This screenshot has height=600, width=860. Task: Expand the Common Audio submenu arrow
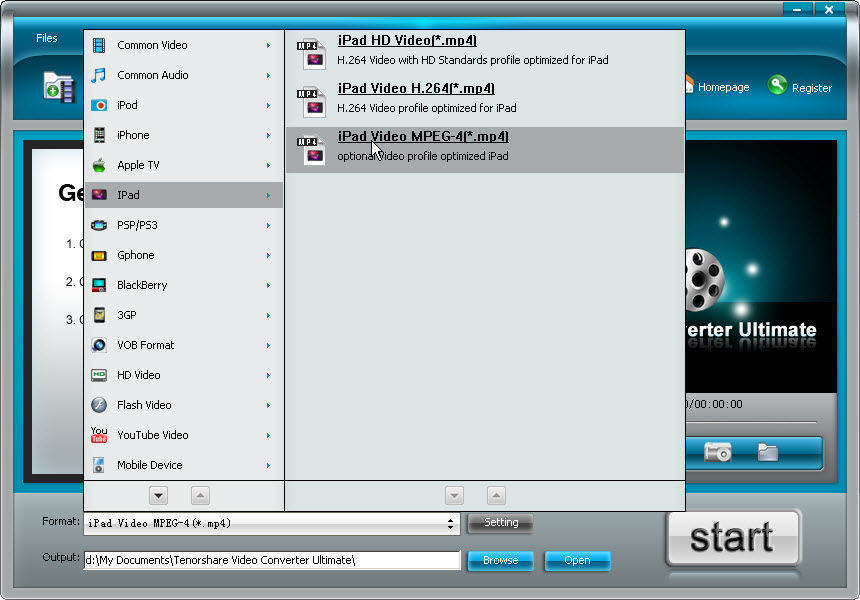(x=268, y=75)
